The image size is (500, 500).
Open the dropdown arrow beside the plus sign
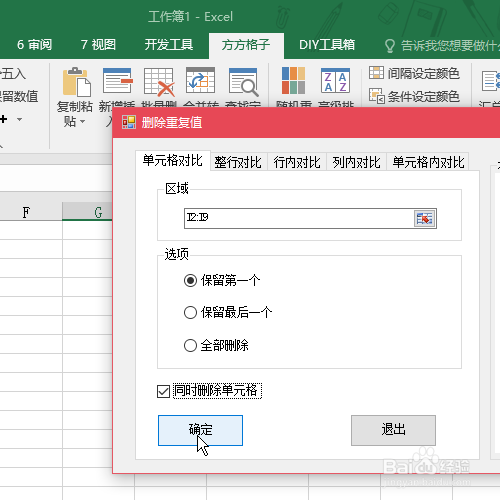coord(20,119)
